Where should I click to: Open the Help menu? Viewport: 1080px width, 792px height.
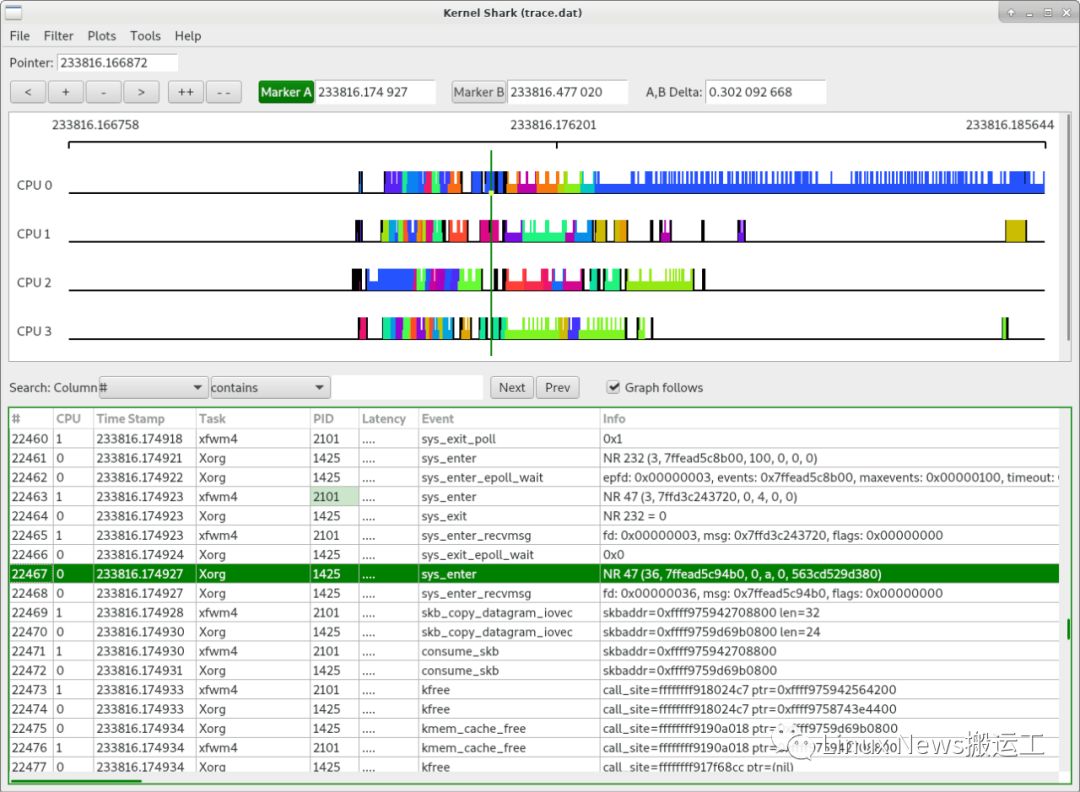(187, 36)
